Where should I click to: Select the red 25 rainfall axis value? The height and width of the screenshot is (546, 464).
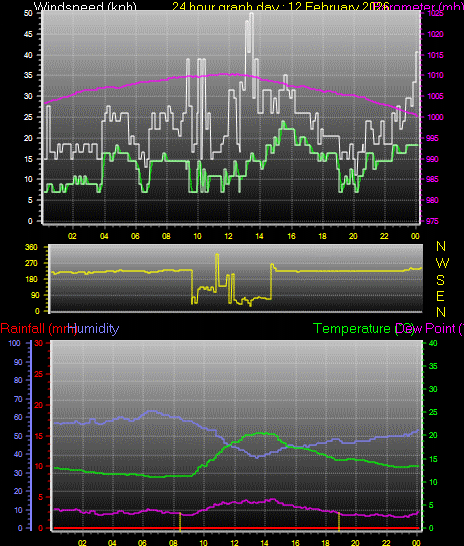[39, 374]
